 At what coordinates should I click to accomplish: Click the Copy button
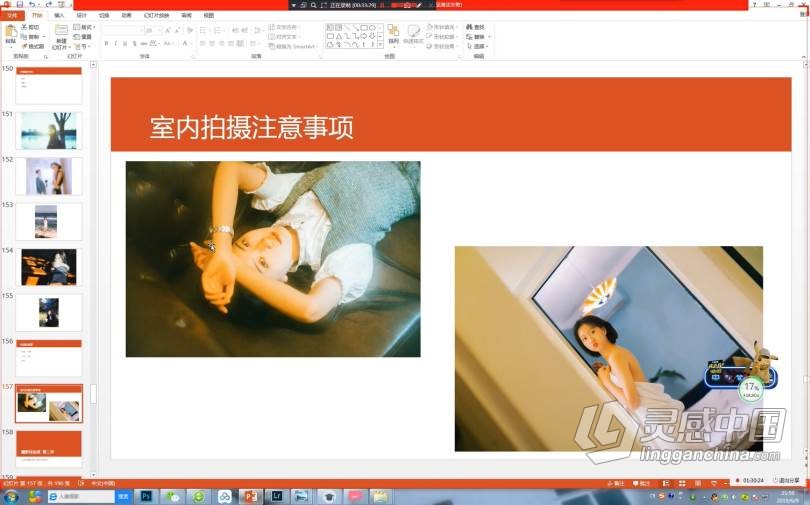[x=32, y=37]
